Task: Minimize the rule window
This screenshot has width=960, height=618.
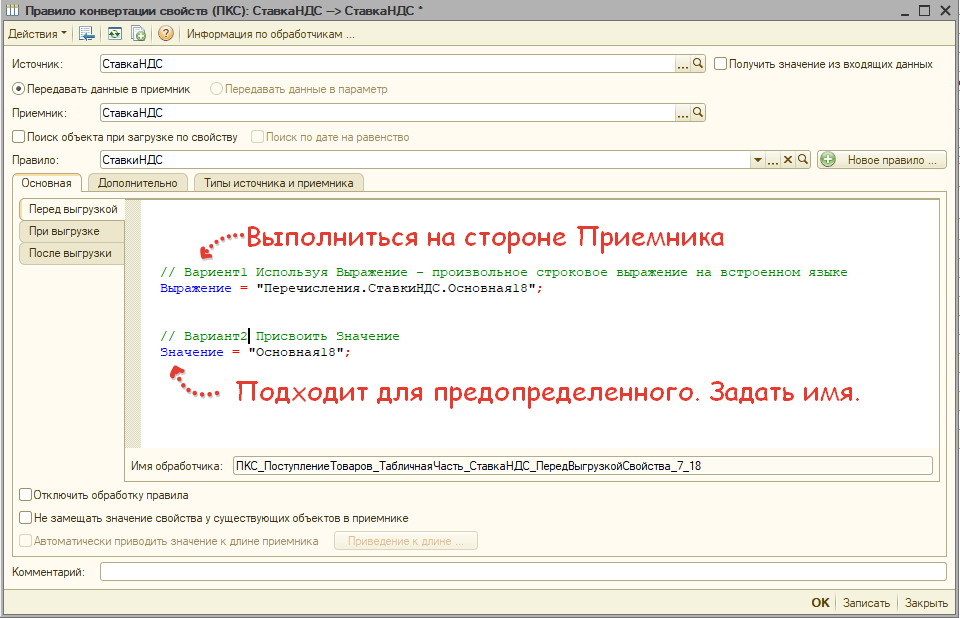Action: pyautogui.click(x=905, y=12)
